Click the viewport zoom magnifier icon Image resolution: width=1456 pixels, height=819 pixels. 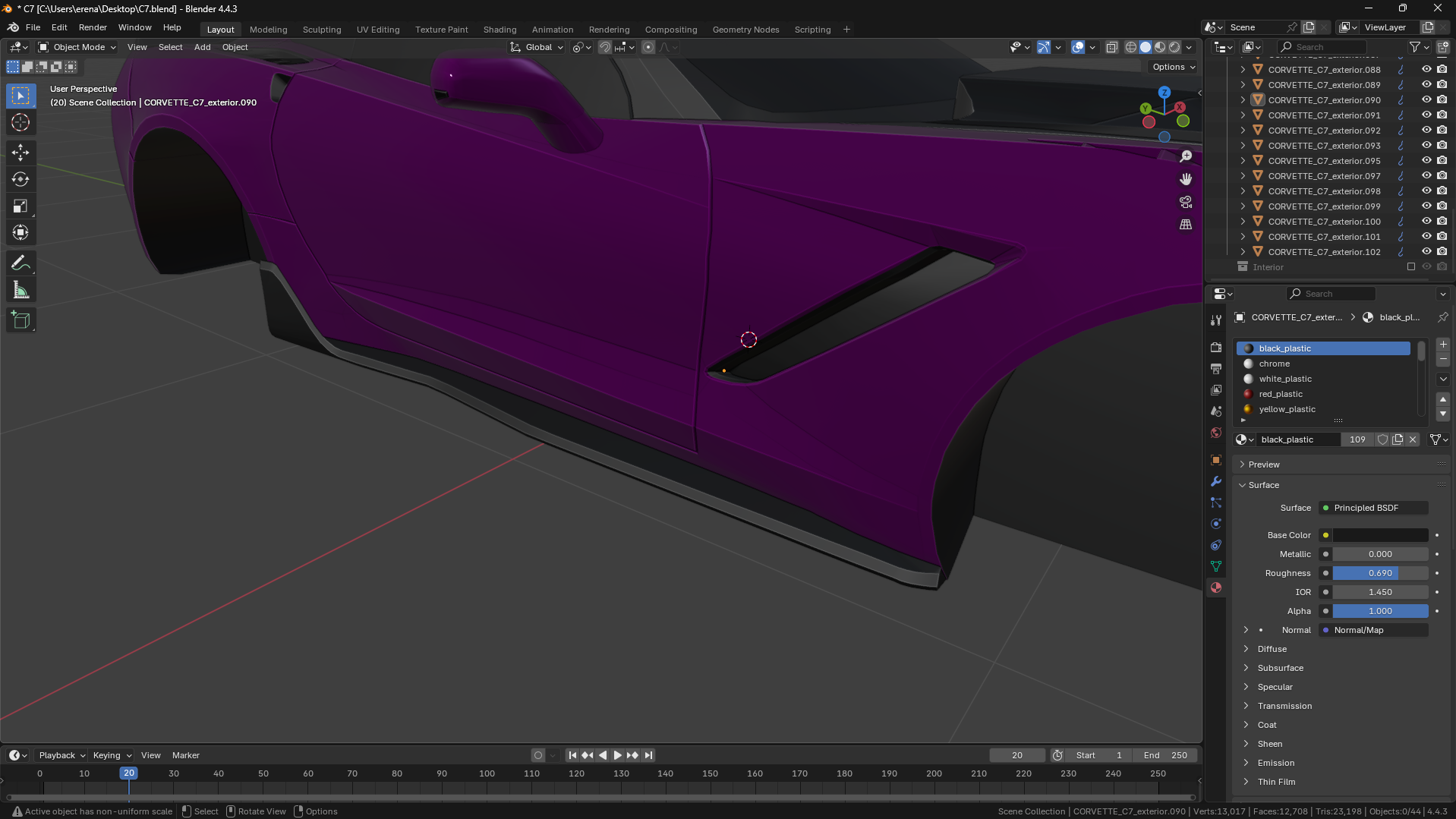click(1186, 156)
